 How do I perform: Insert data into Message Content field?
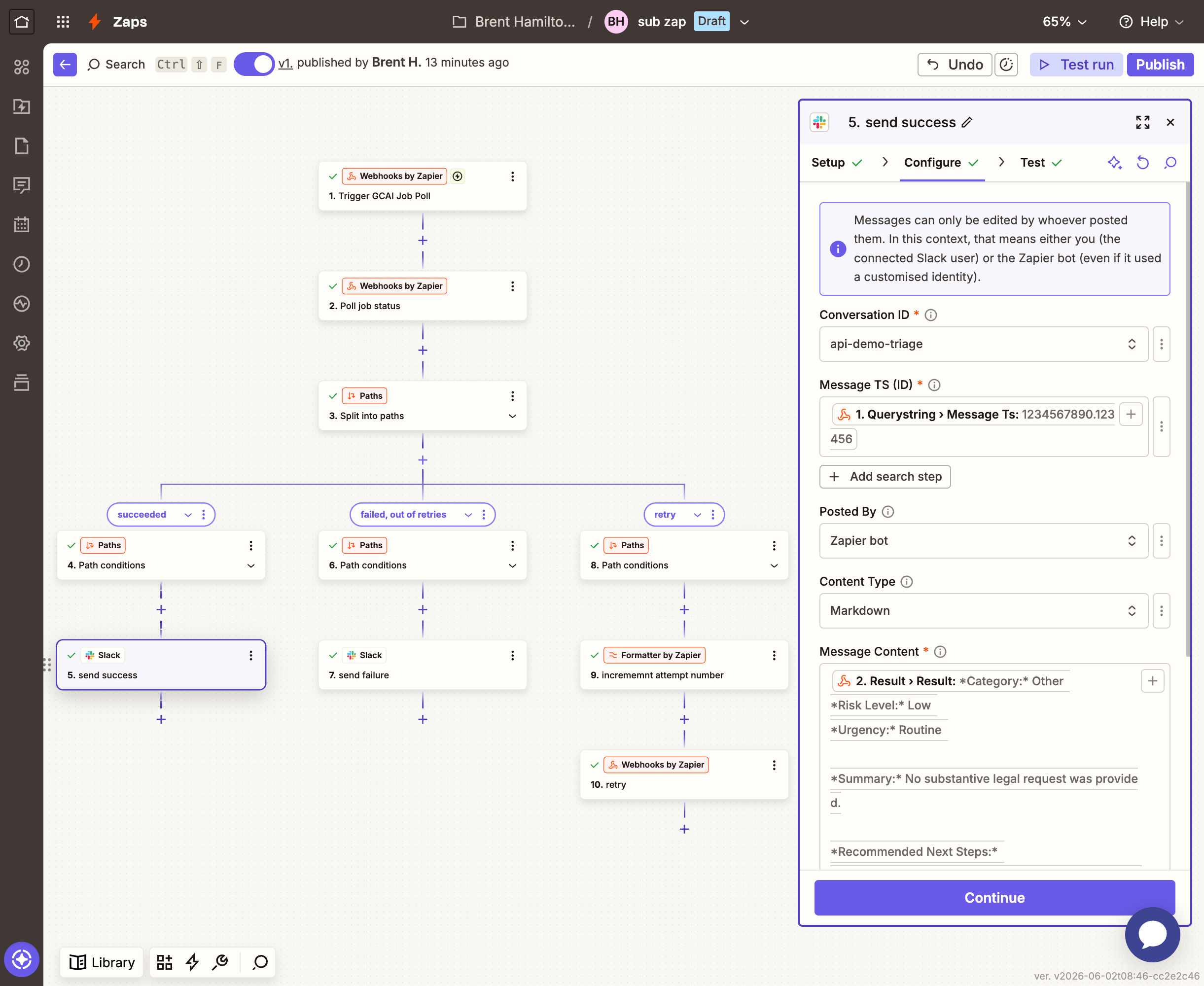1152,681
